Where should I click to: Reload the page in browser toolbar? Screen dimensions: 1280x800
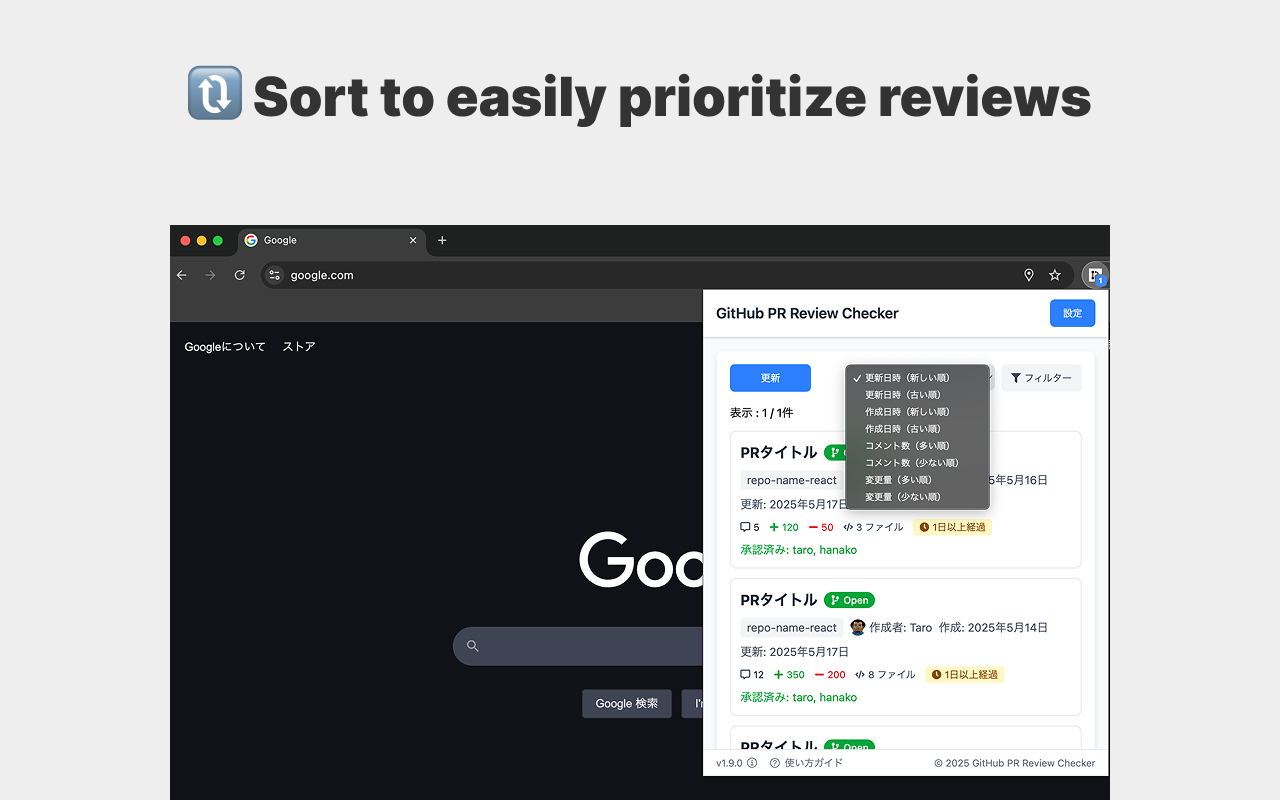240,275
